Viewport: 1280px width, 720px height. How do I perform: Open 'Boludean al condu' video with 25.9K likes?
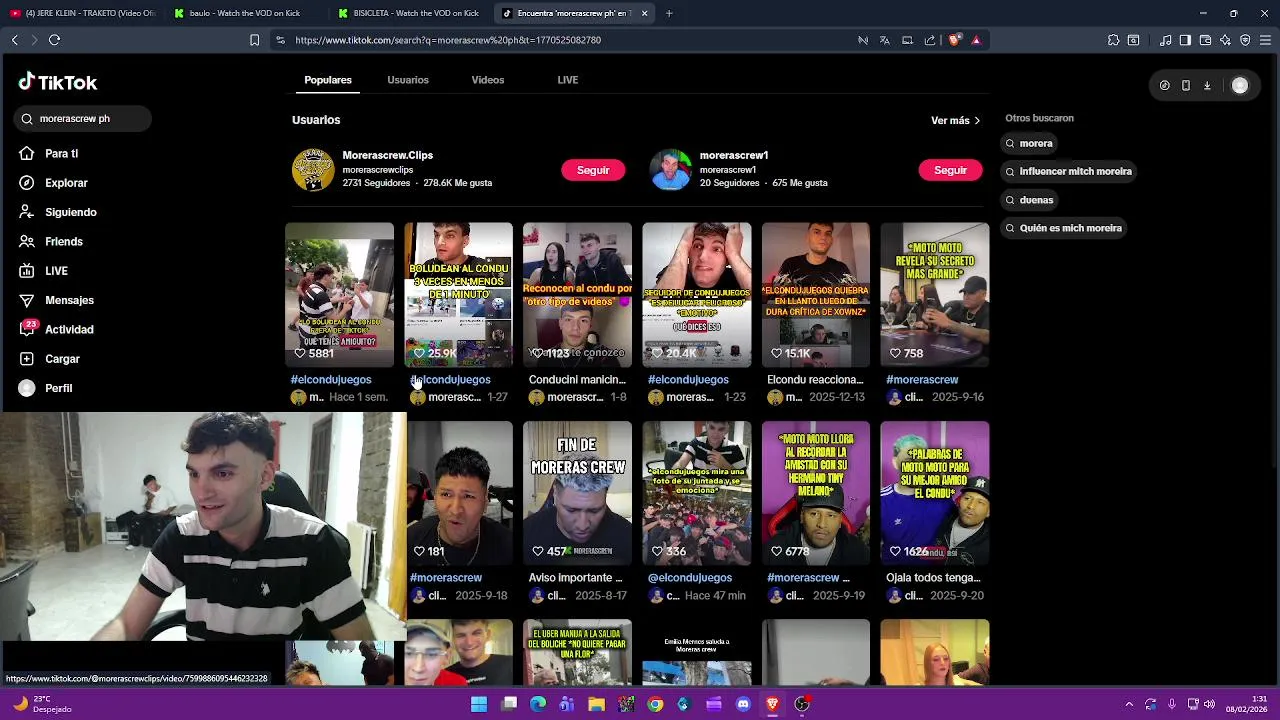click(458, 295)
